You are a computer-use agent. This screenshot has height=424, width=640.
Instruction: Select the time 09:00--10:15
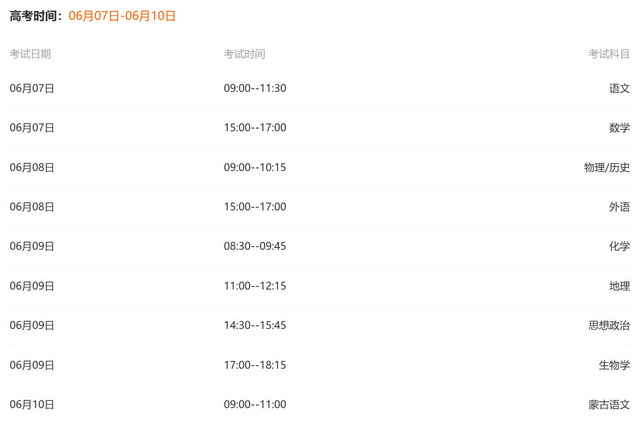pos(255,167)
